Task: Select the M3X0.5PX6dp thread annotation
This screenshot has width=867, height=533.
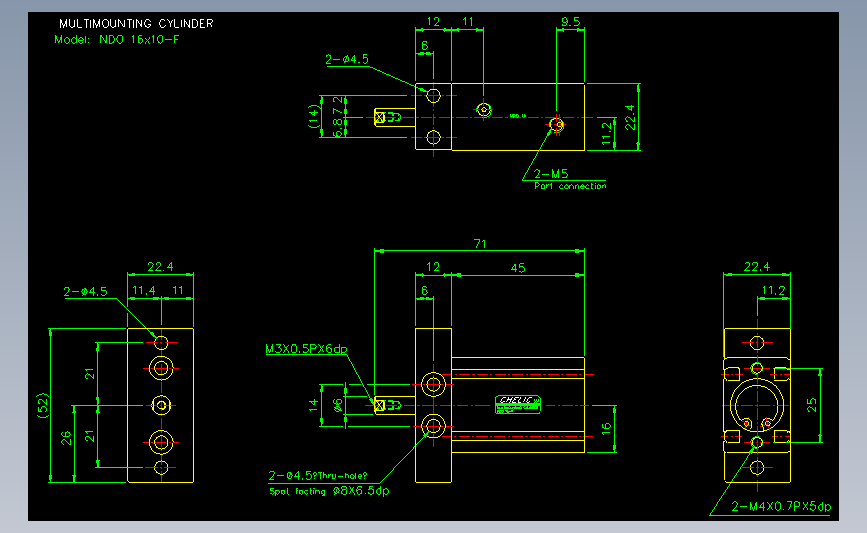Action: pyautogui.click(x=306, y=349)
